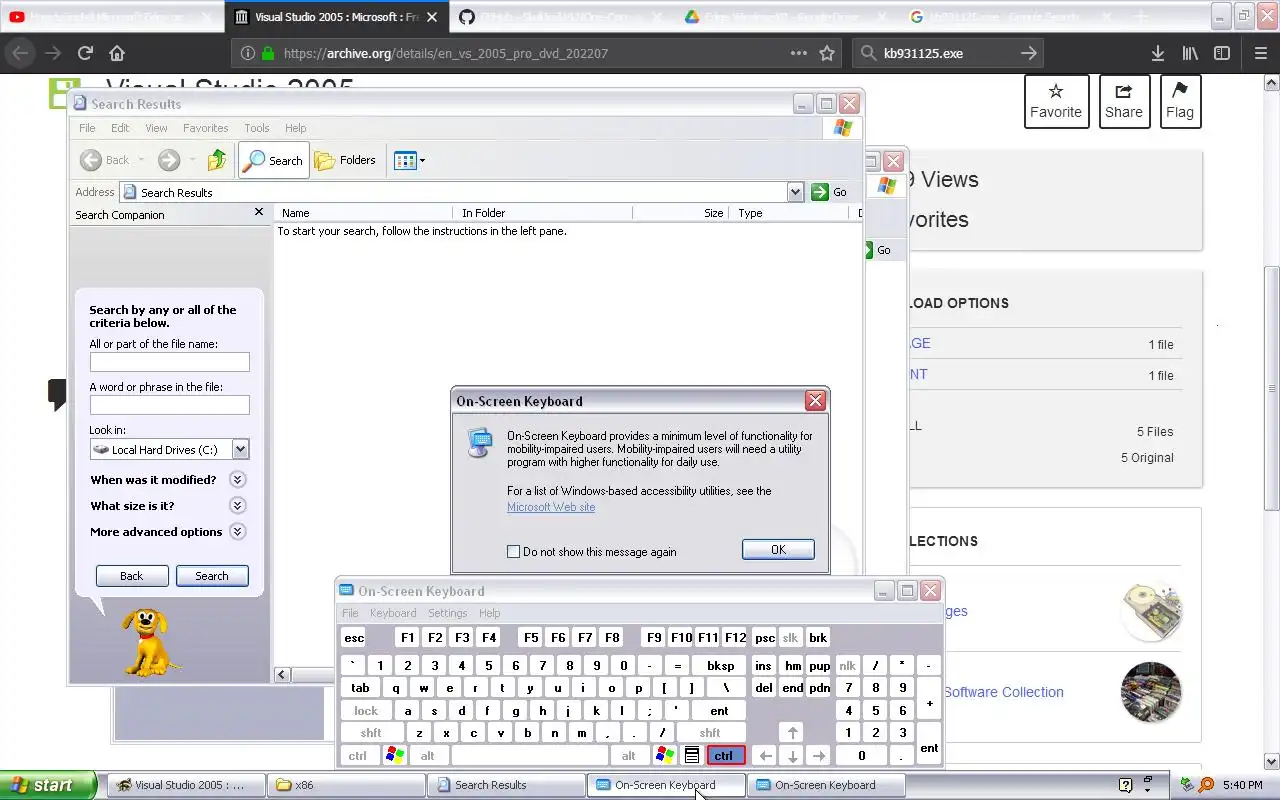Open Firefox downloads arrow icon
Image resolution: width=1280 pixels, height=800 pixels.
[1157, 53]
